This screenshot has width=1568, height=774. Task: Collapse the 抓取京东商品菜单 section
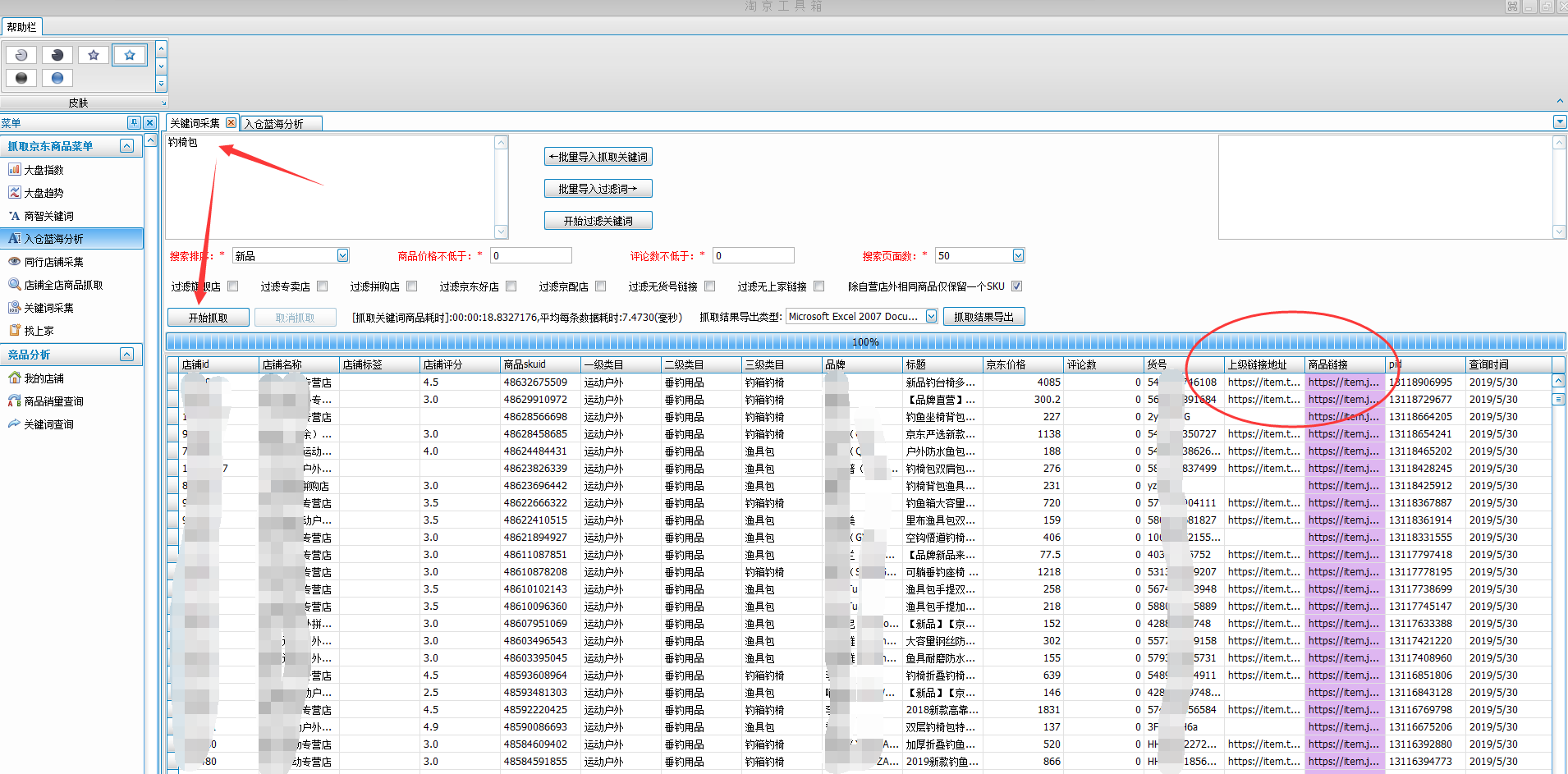tap(126, 145)
